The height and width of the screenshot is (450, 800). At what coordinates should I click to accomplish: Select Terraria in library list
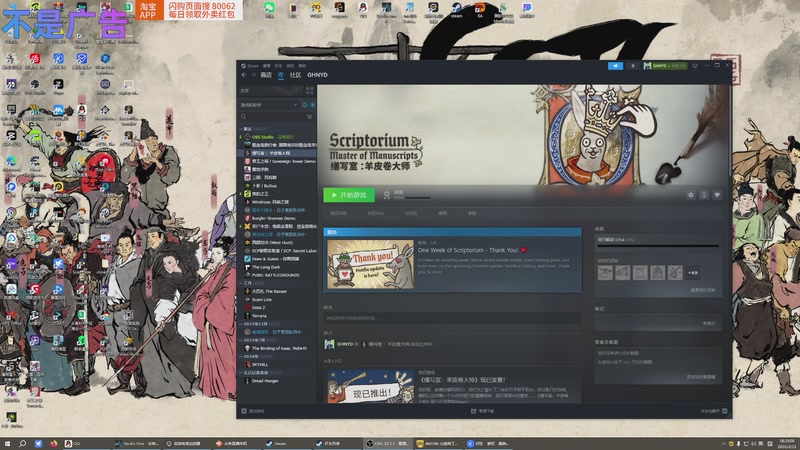coord(278,316)
